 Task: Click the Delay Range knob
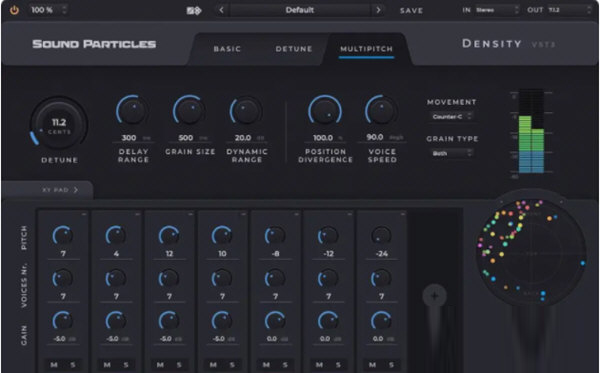[132, 111]
